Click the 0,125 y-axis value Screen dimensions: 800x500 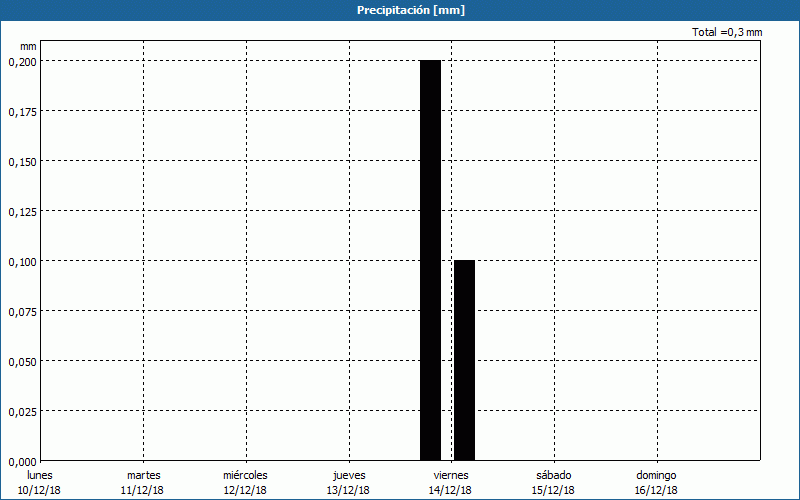tap(22, 212)
